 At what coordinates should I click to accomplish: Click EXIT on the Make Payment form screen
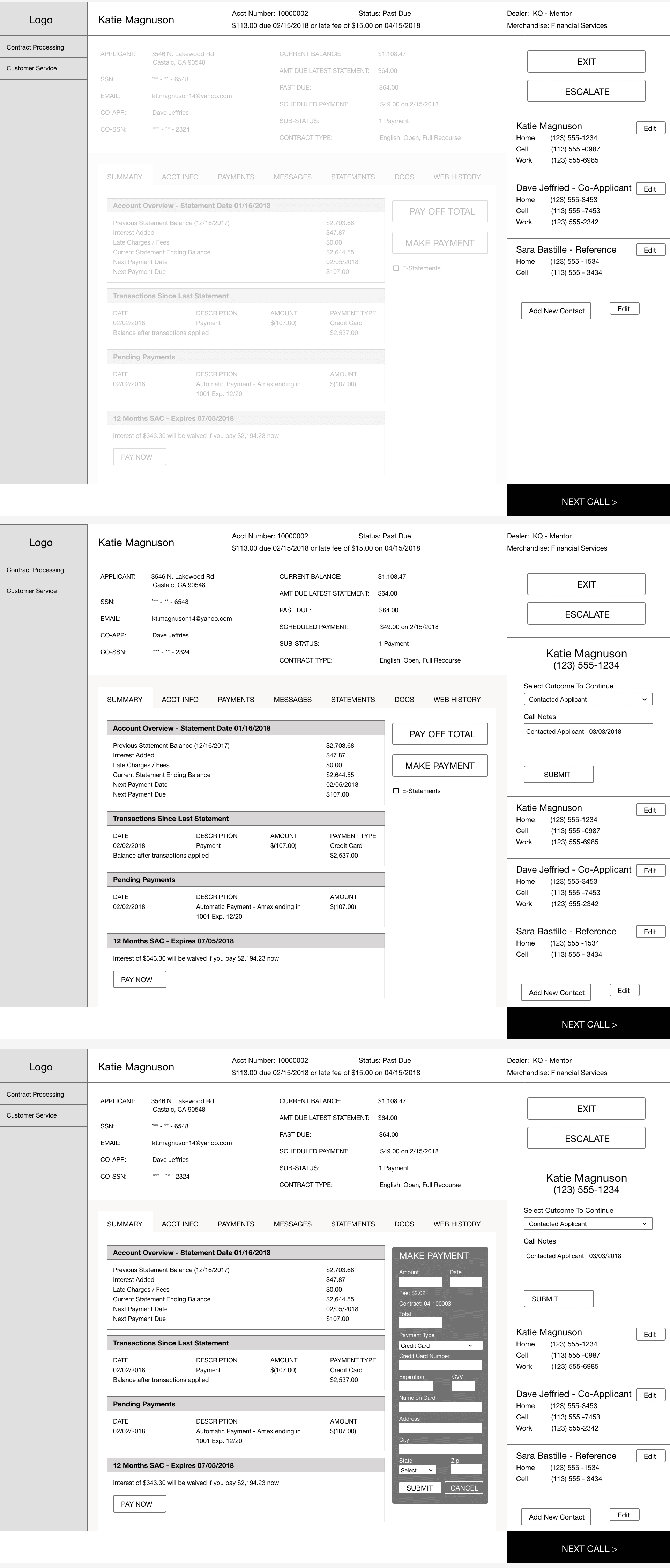pyautogui.click(x=586, y=1108)
